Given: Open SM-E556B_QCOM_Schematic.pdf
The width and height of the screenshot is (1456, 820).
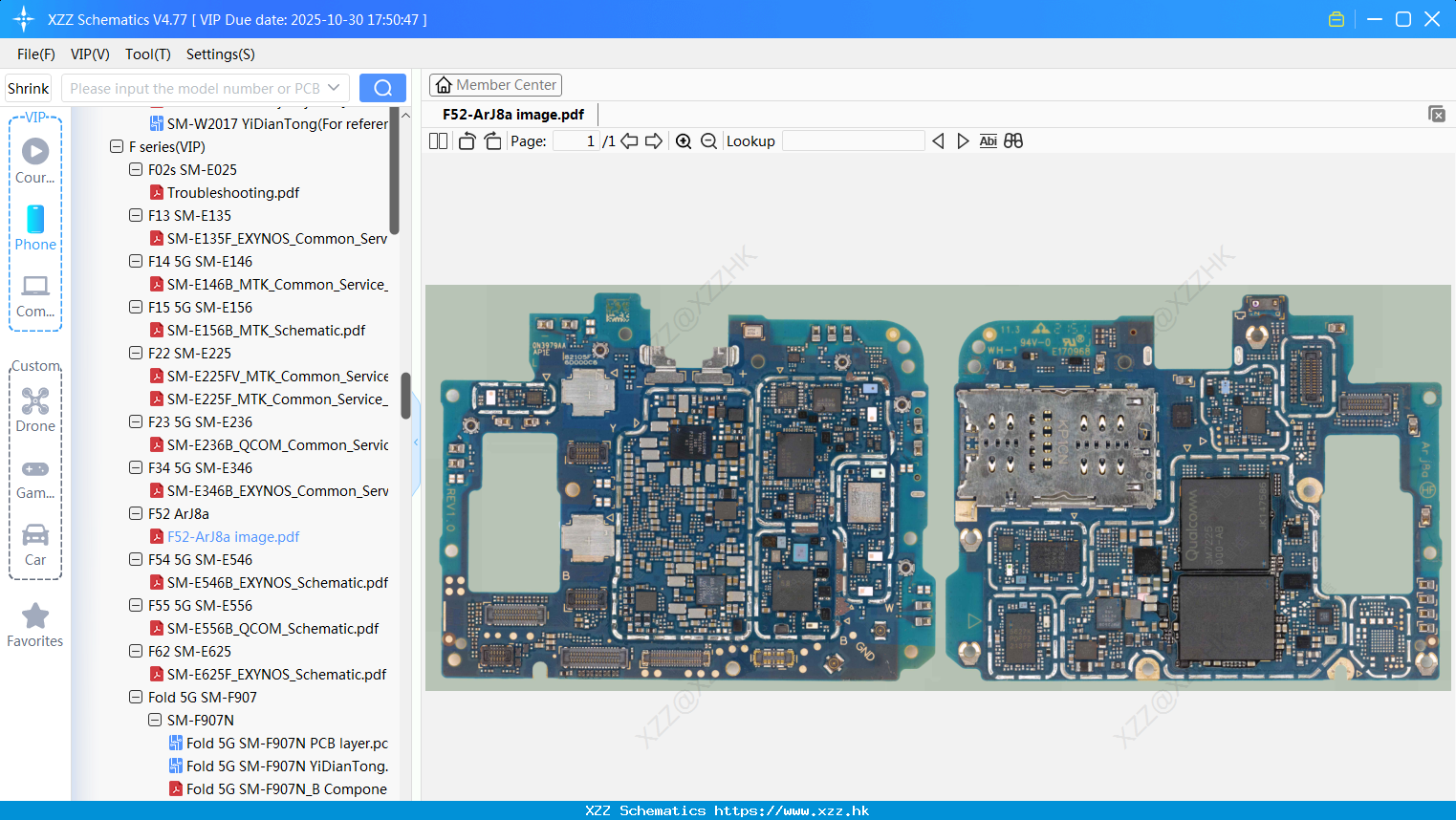Looking at the screenshot, I should click(272, 629).
